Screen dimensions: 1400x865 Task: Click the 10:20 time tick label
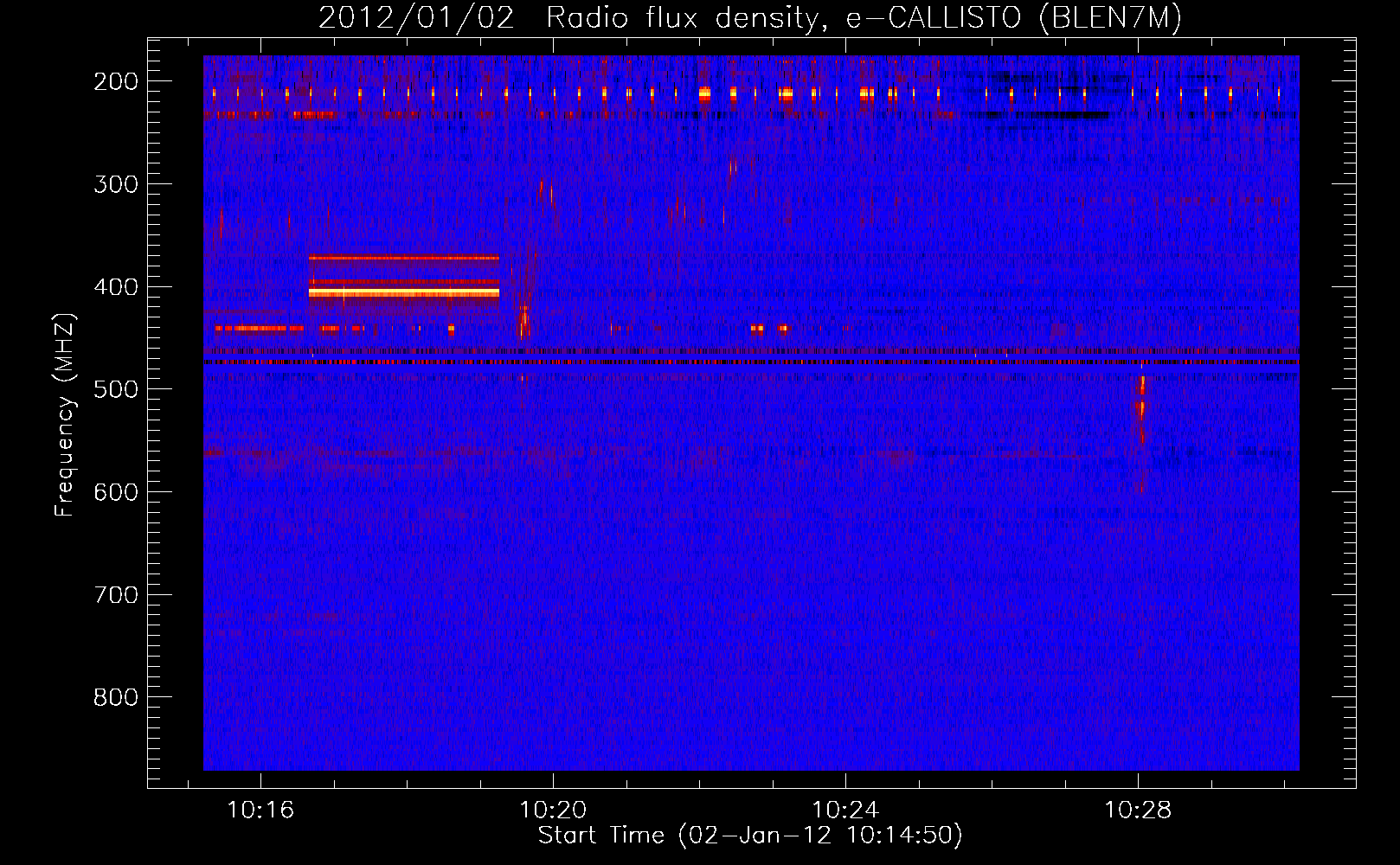pos(553,811)
